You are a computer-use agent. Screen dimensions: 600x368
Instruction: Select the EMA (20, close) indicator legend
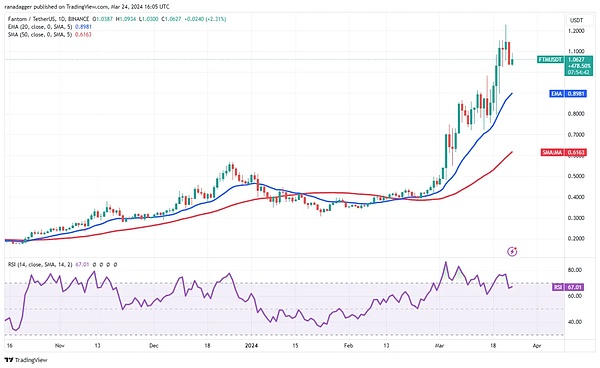click(50, 27)
